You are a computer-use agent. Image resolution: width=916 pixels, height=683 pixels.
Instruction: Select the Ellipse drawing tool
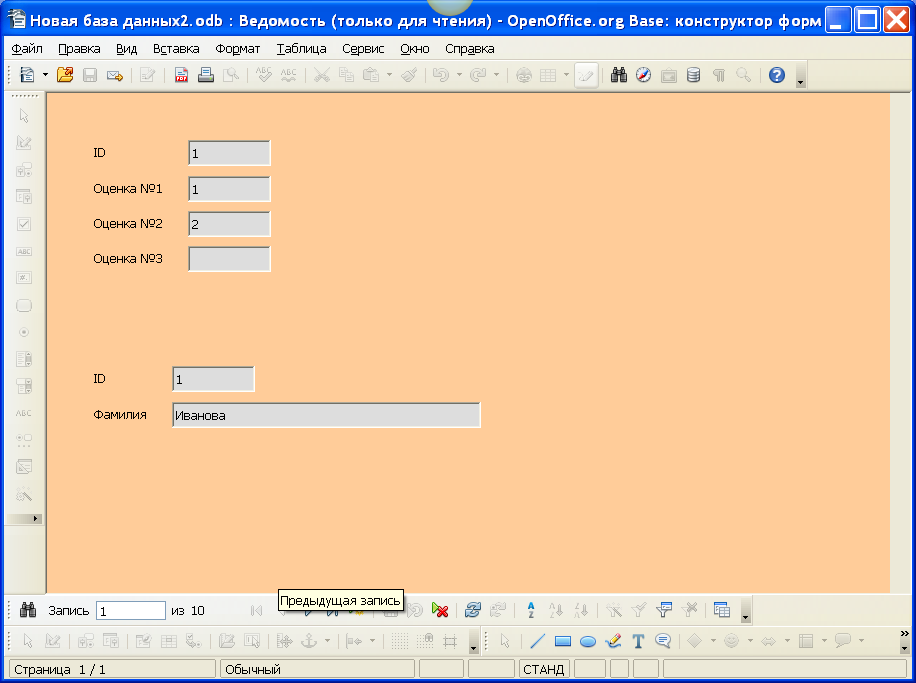(x=588, y=642)
